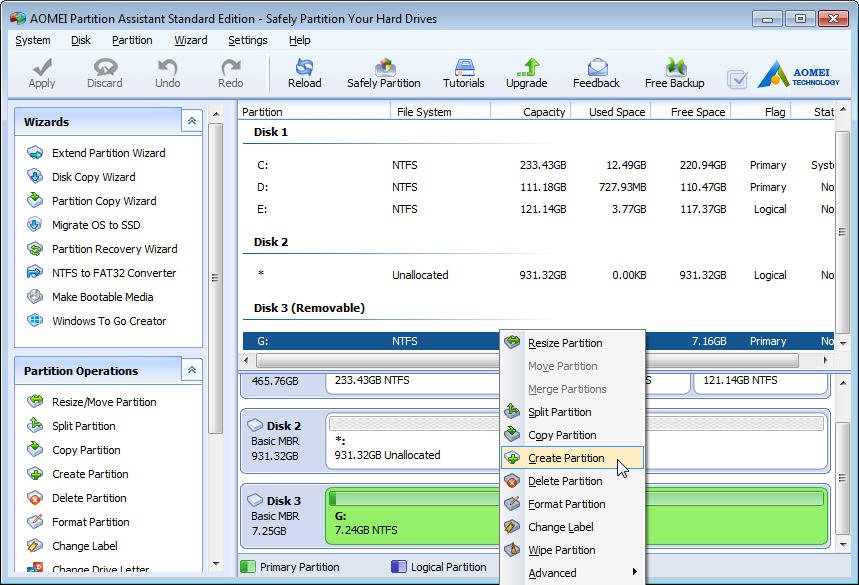Viewport: 859px width, 585px height.
Task: Choose Create Partition in context menu
Action: [572, 458]
